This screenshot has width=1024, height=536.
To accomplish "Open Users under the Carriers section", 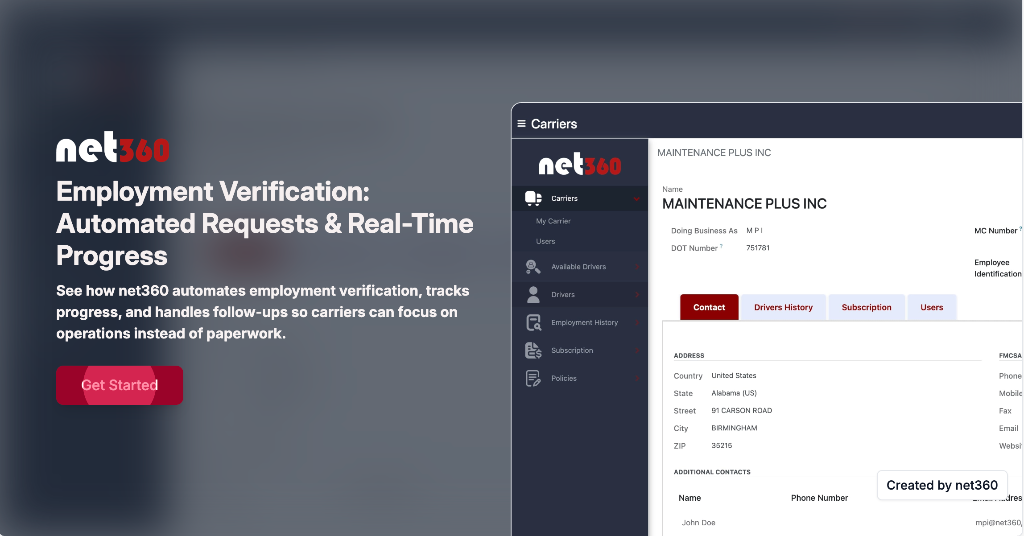I will (x=545, y=242).
